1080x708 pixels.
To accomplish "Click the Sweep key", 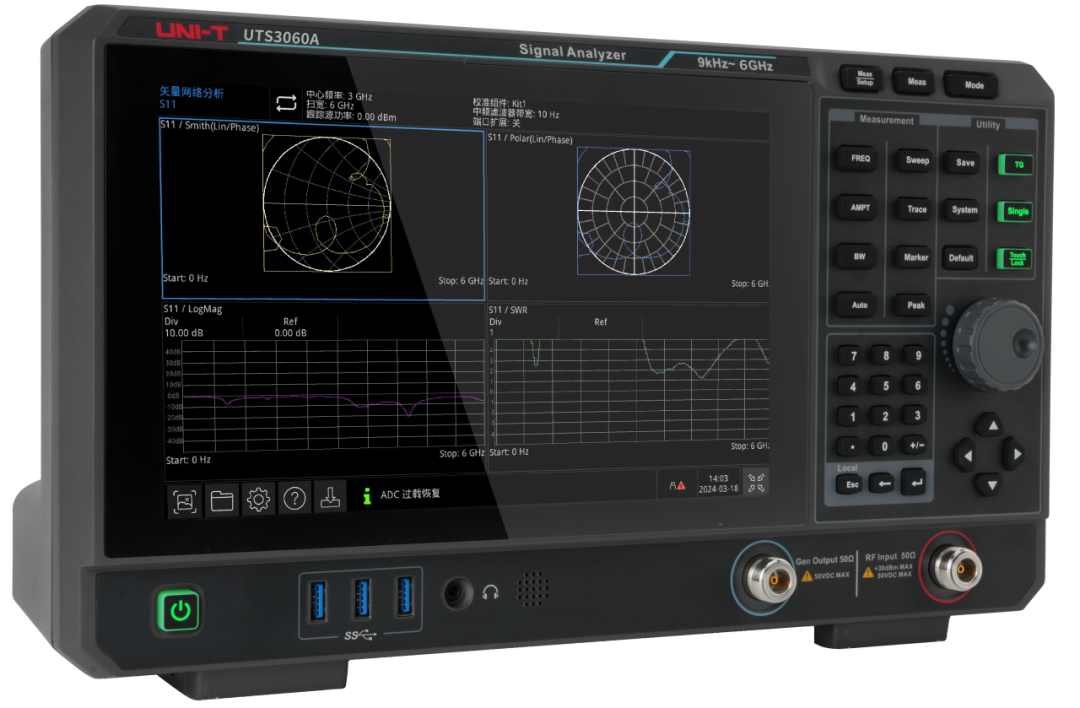I will [x=915, y=160].
